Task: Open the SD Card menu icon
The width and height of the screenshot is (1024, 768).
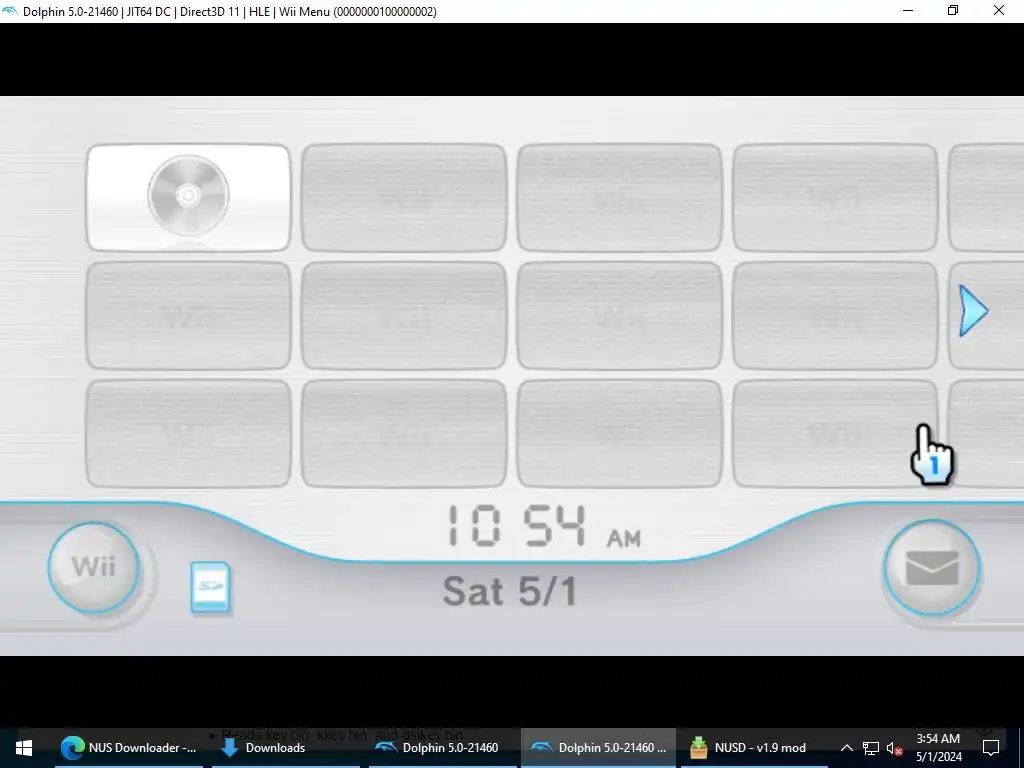Action: [210, 587]
